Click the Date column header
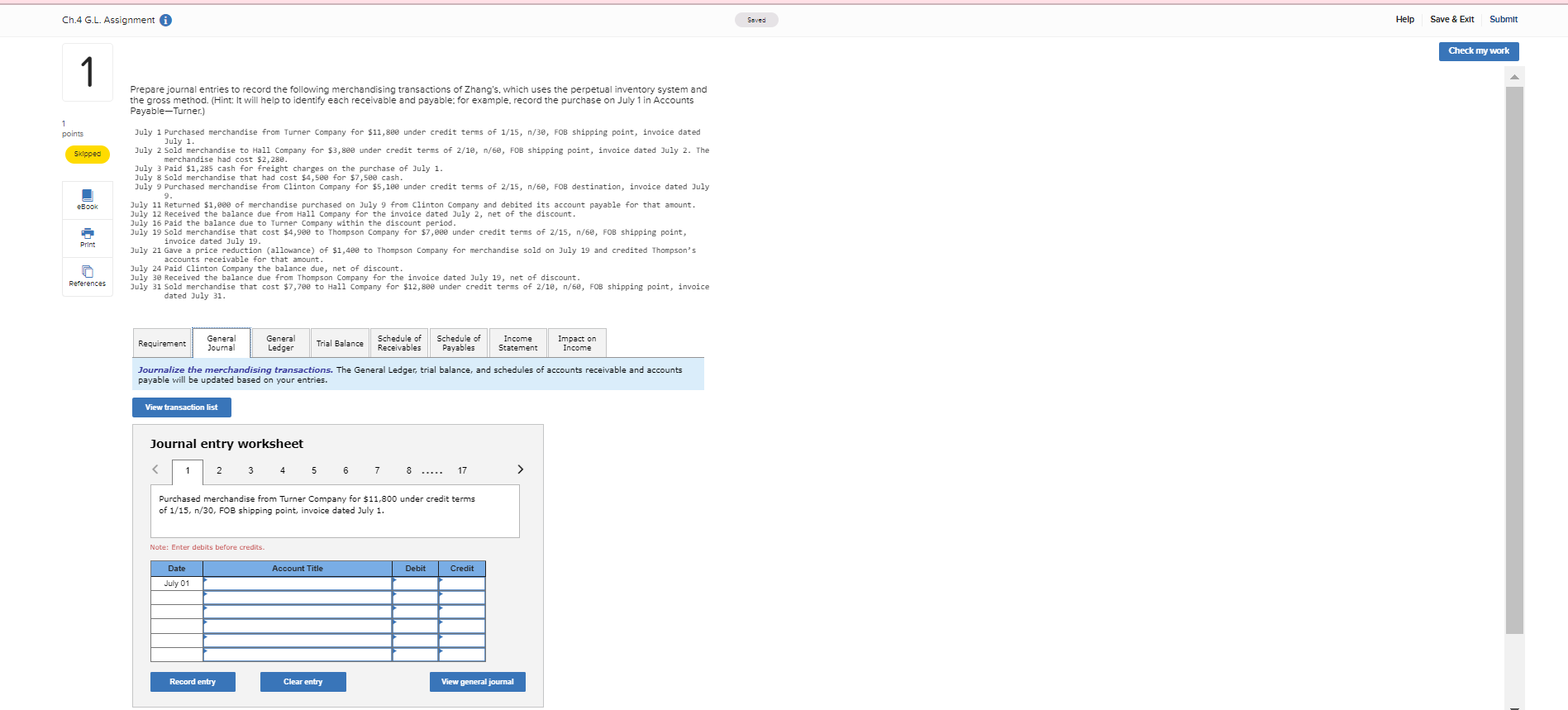1568x710 pixels. pos(177,569)
